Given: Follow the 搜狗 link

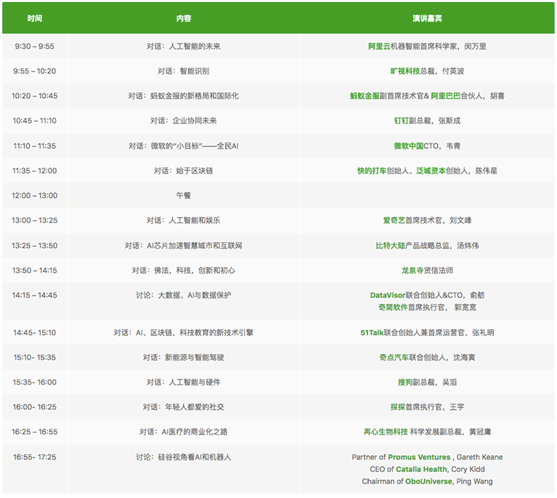Looking at the screenshot, I should click(405, 382).
